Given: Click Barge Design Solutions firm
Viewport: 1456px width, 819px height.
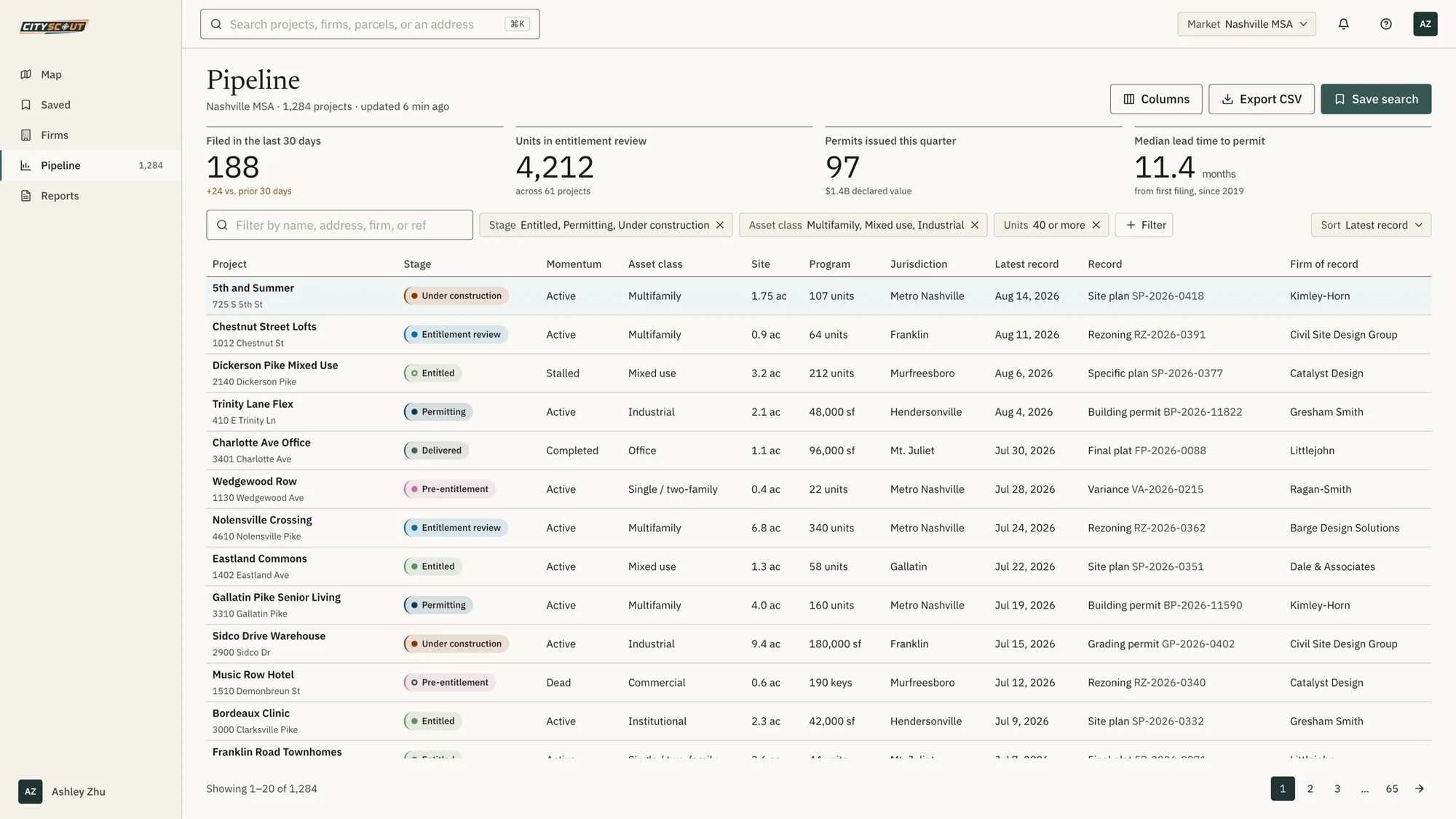Looking at the screenshot, I should 1345,528.
